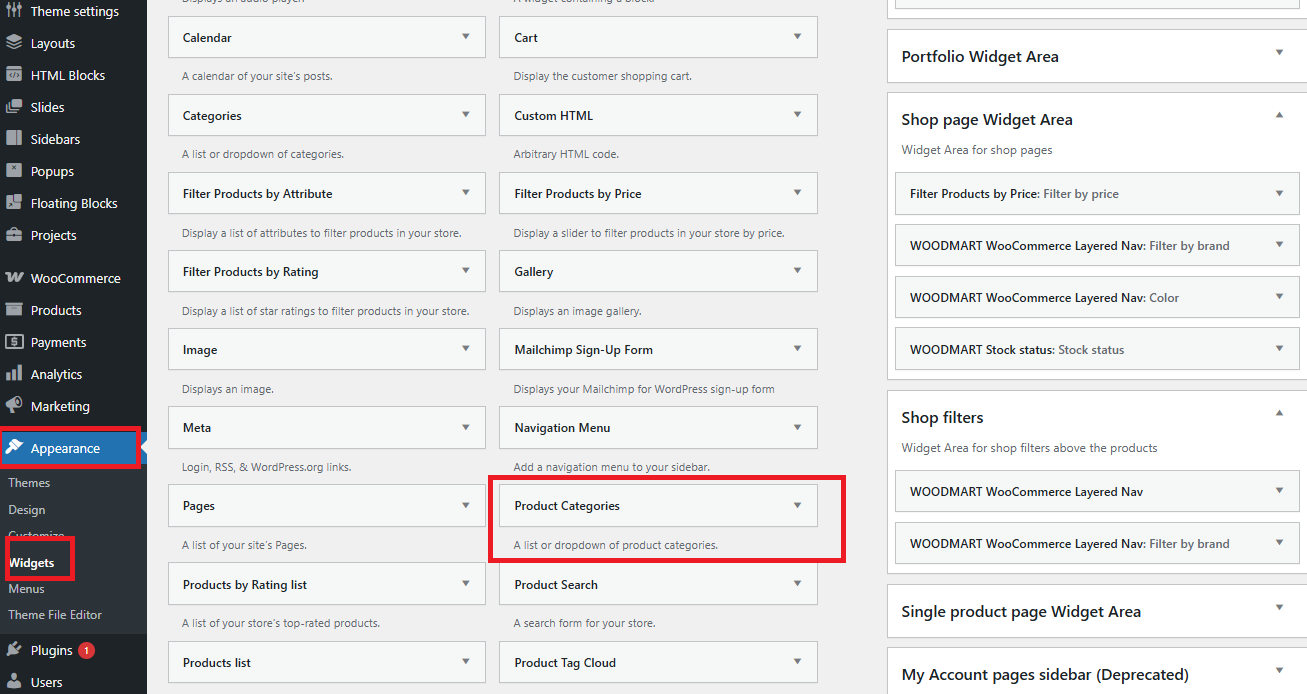Expand the Meta widget arrow

(x=466, y=427)
